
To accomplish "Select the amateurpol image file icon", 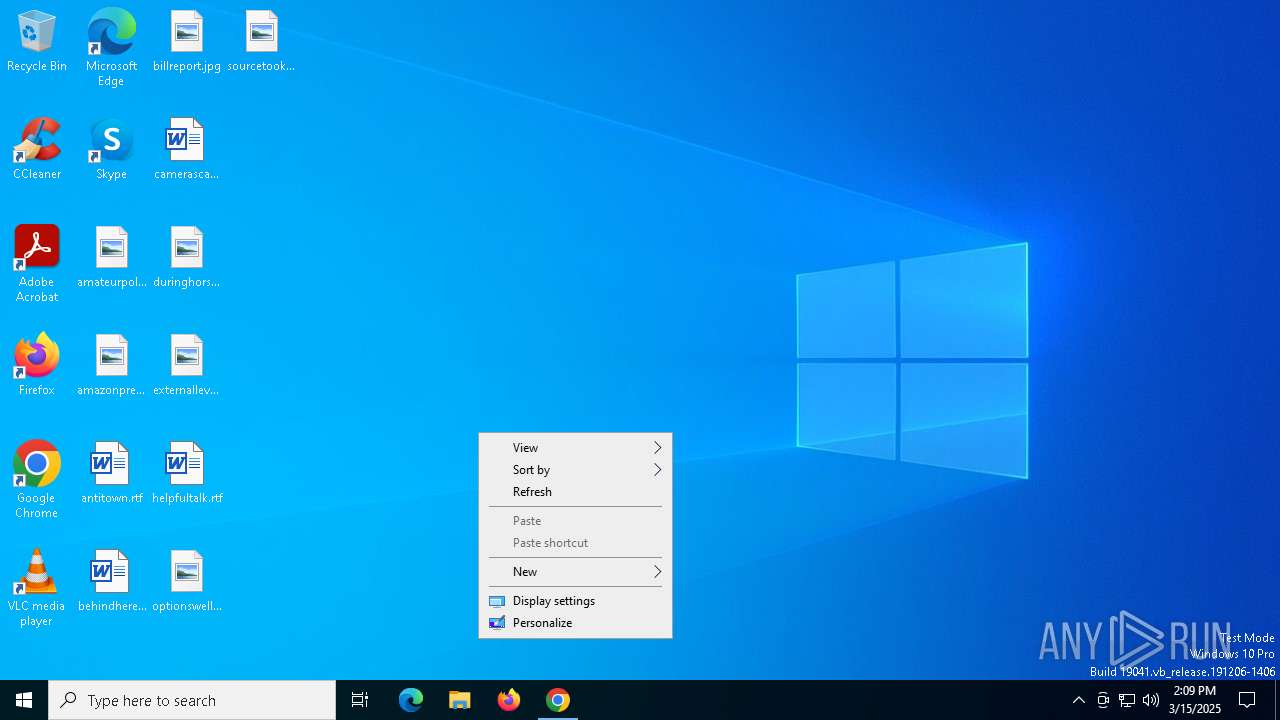I will point(111,258).
